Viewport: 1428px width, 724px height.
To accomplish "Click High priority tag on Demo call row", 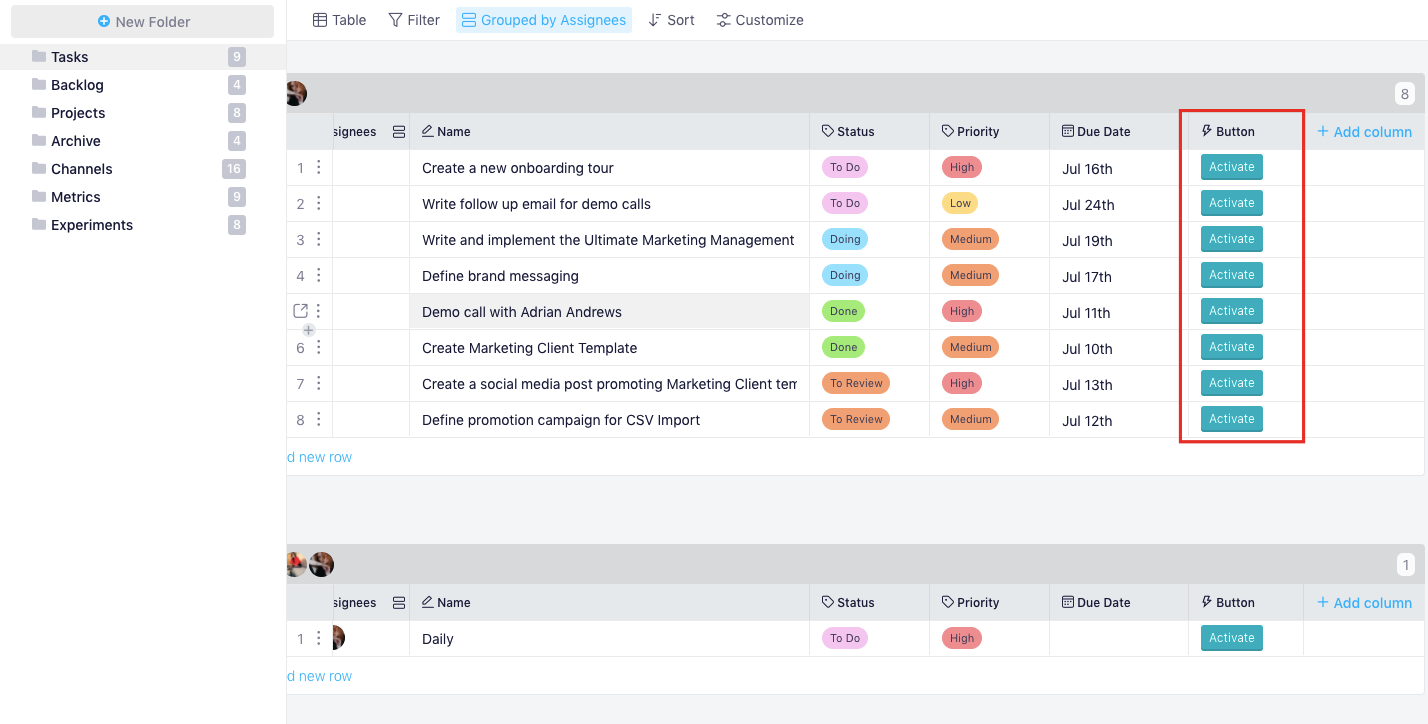I will [962, 311].
